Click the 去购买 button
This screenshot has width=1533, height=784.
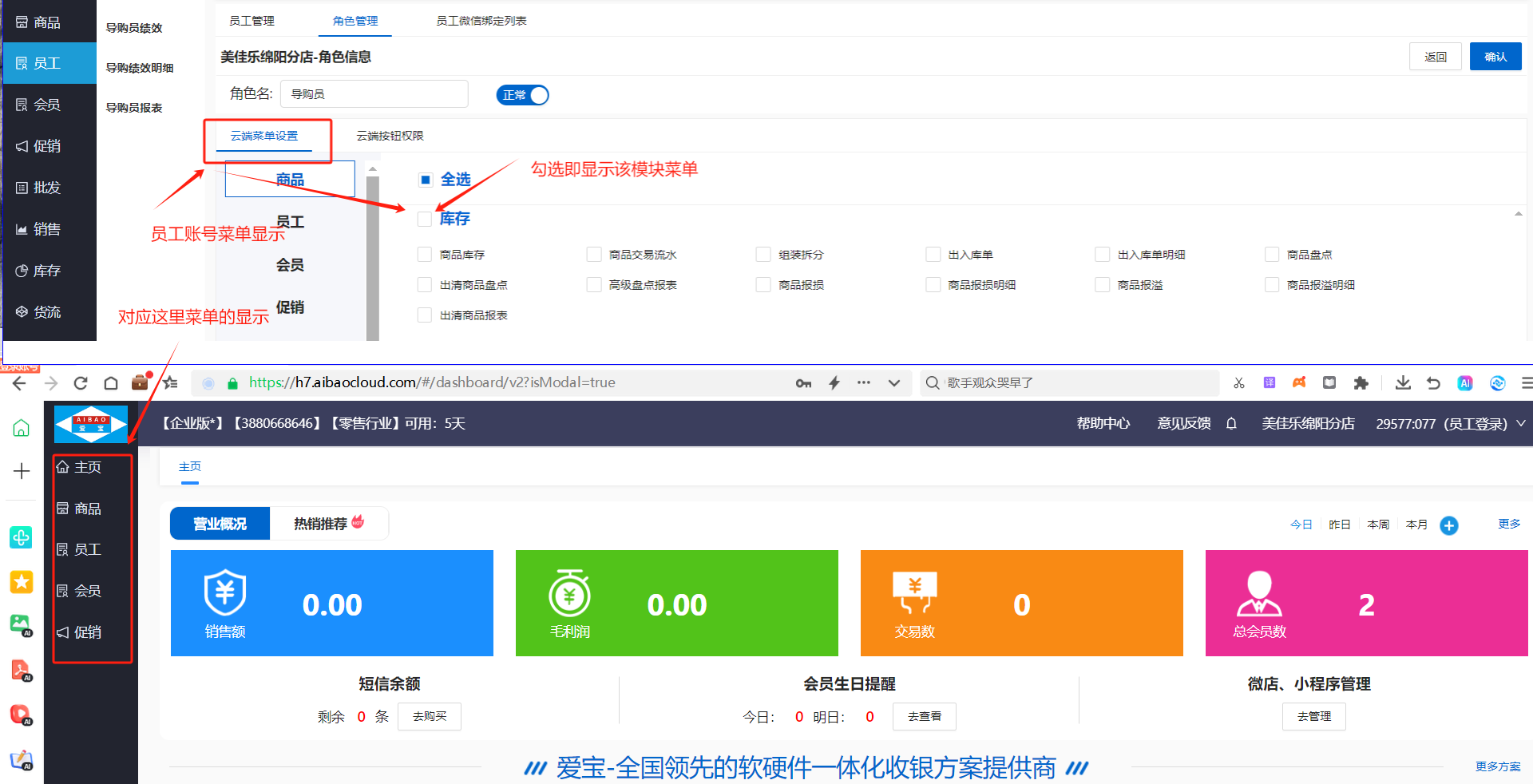(x=430, y=717)
